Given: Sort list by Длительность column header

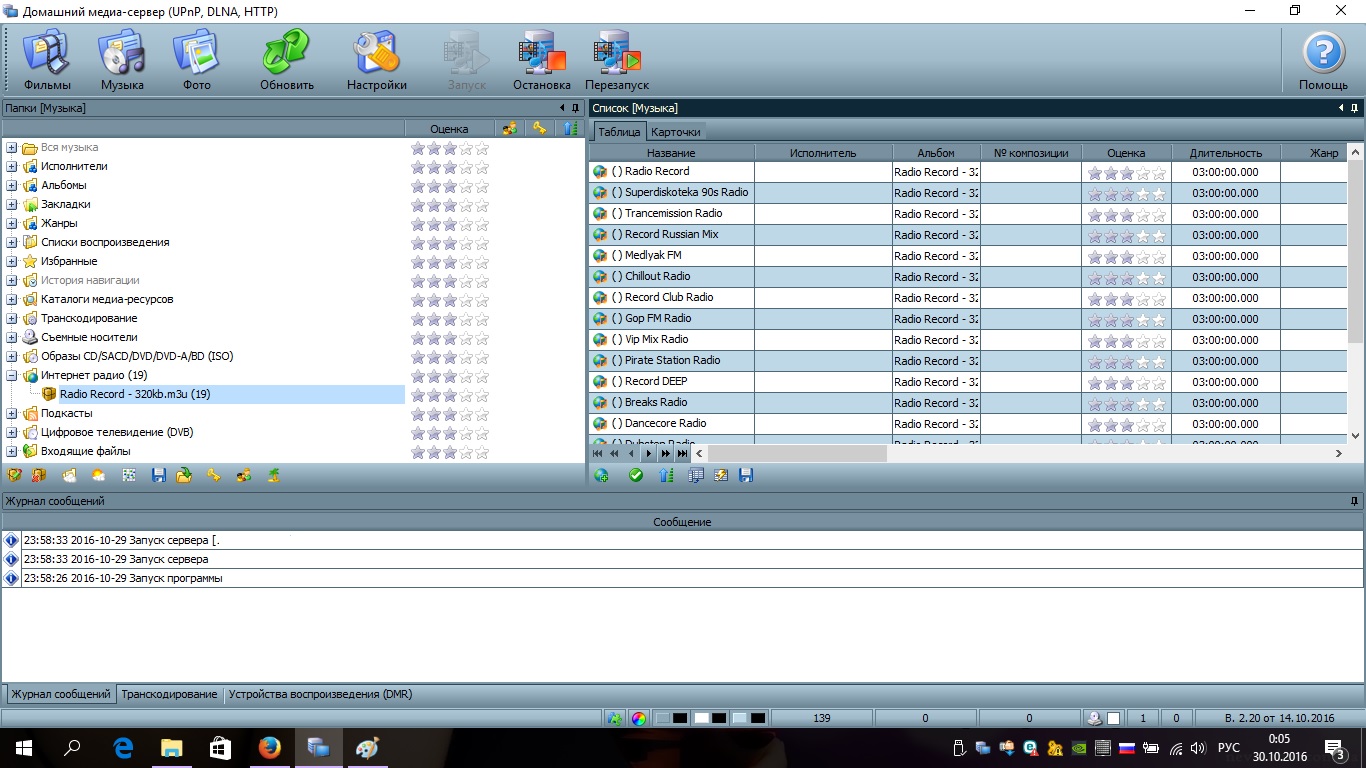Looking at the screenshot, I should coord(1225,153).
